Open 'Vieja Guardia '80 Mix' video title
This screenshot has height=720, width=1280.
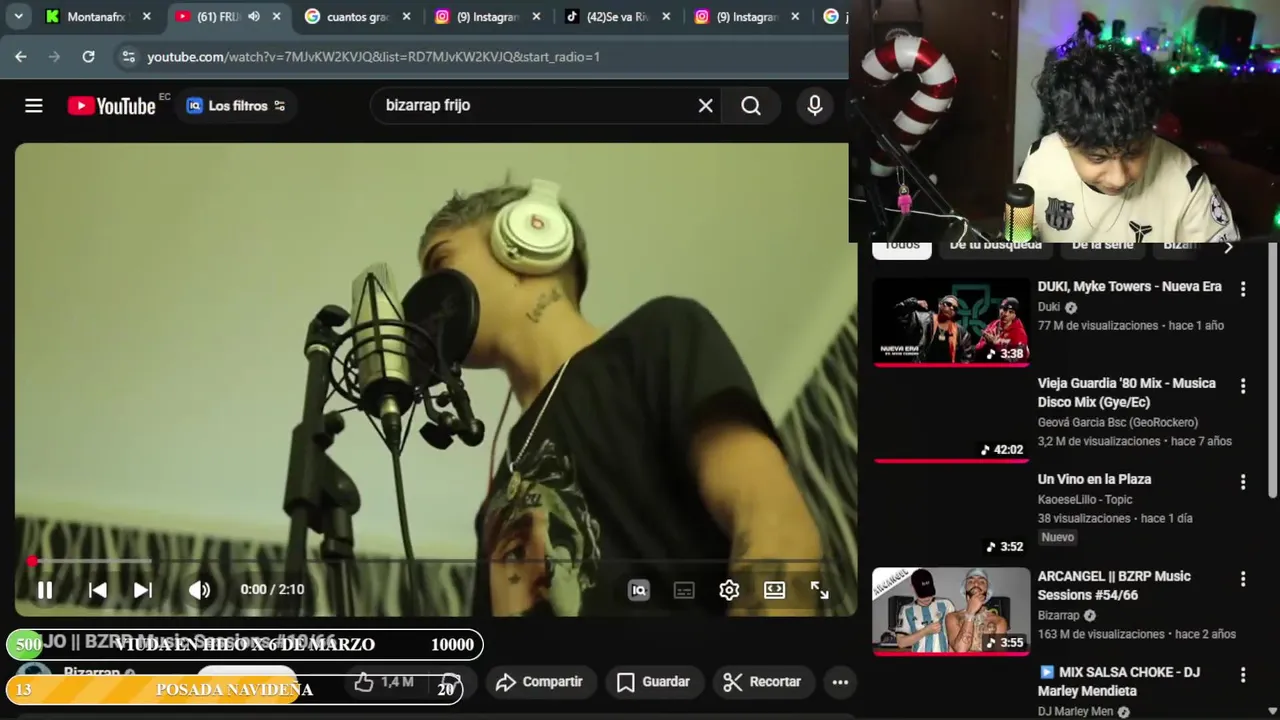(1126, 392)
